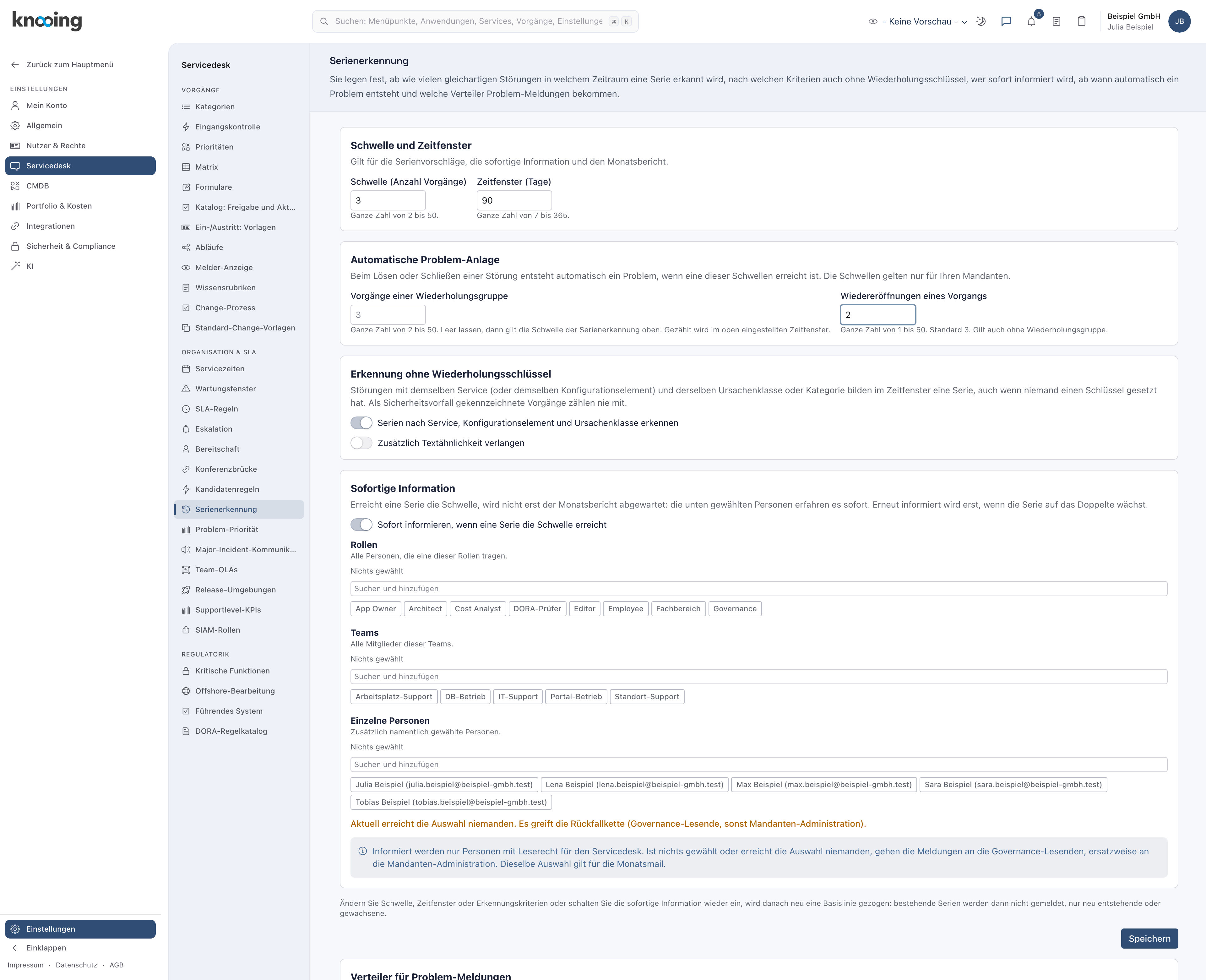The height and width of the screenshot is (980, 1206).
Task: Open the notifications bell icon
Action: tap(1031, 21)
